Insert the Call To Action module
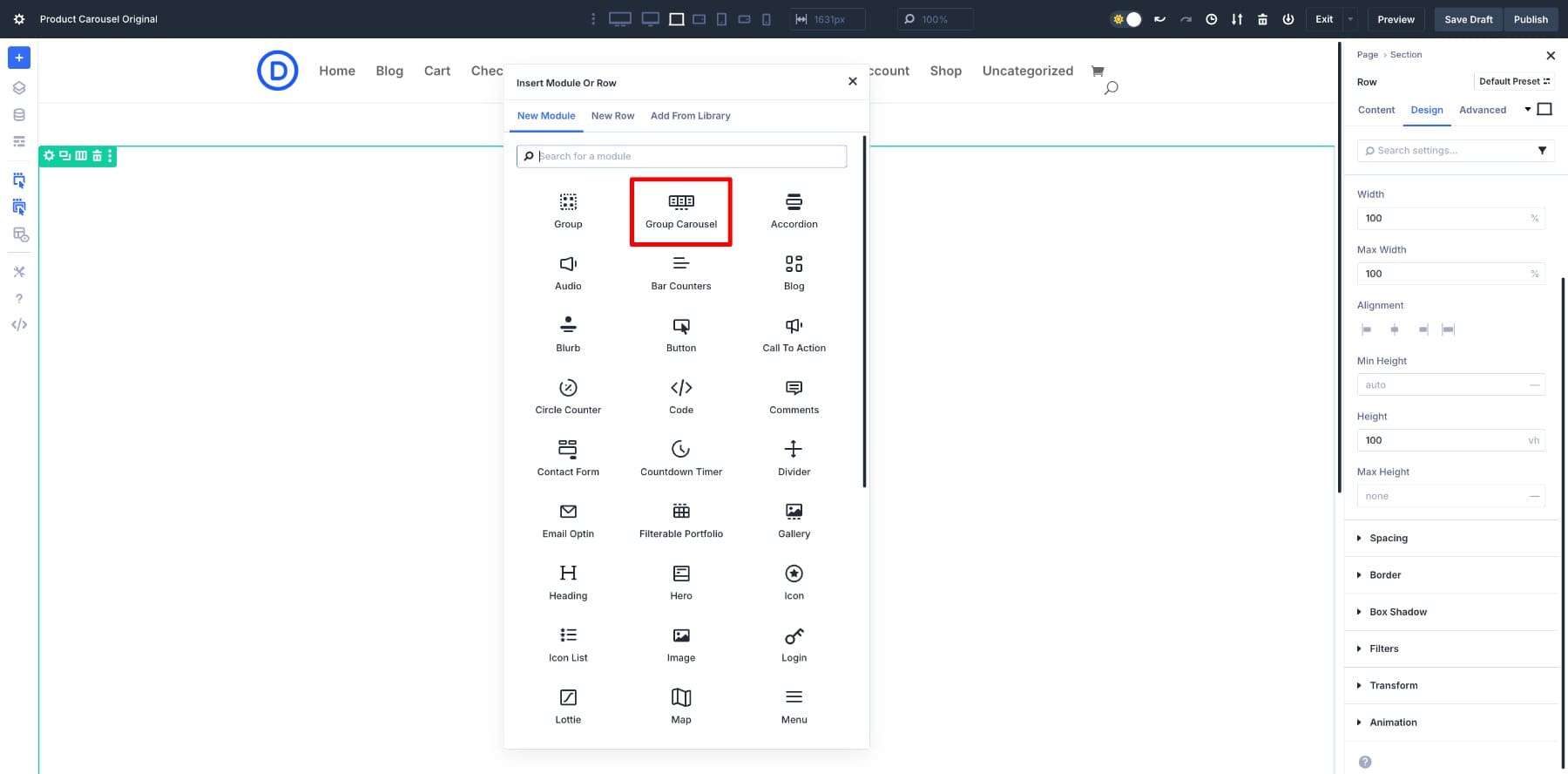Screen dimensions: 1568x774 click(x=794, y=336)
